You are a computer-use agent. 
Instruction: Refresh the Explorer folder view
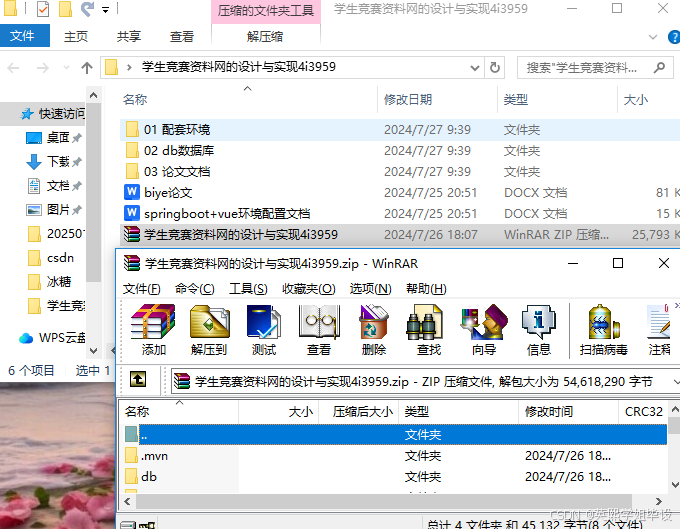(494, 67)
